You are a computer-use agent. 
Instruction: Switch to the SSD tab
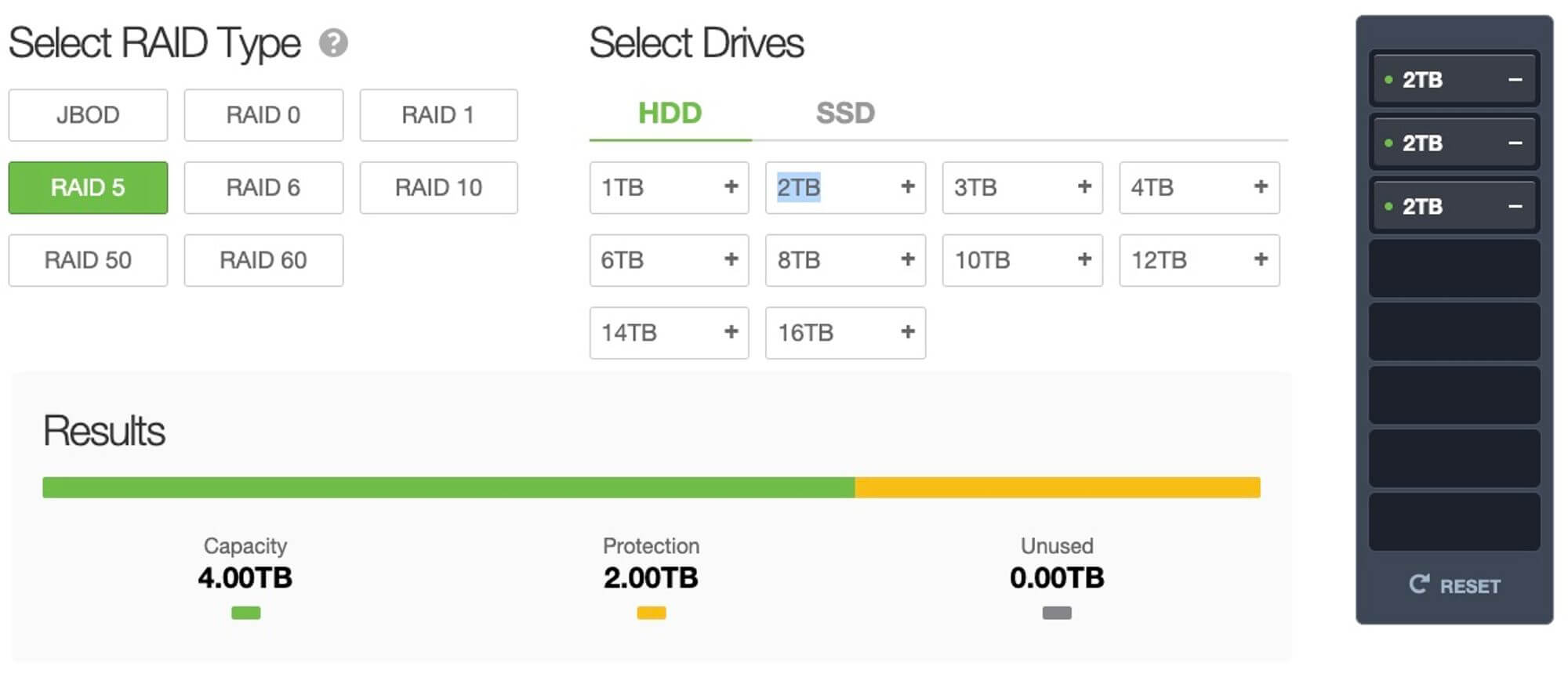coord(845,114)
